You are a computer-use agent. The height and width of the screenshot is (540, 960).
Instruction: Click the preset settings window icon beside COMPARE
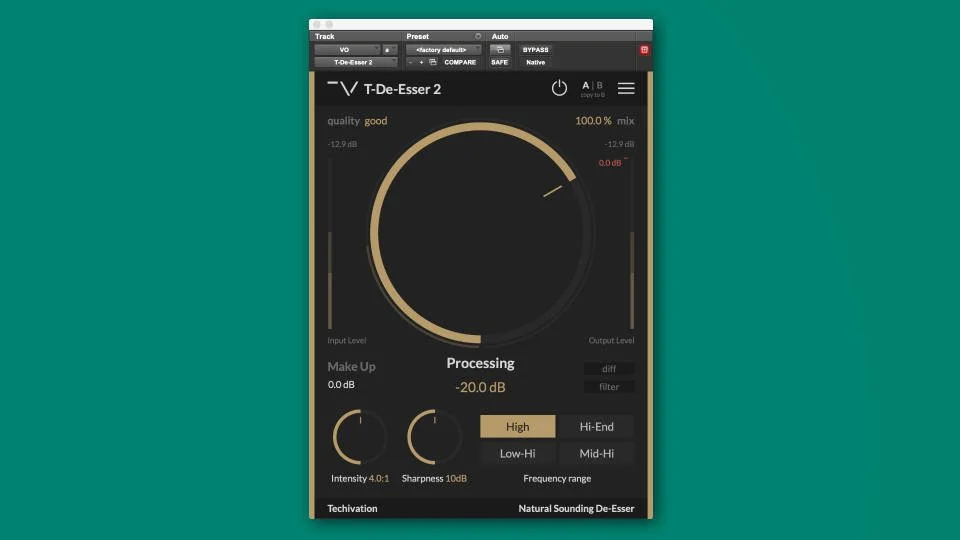click(433, 62)
